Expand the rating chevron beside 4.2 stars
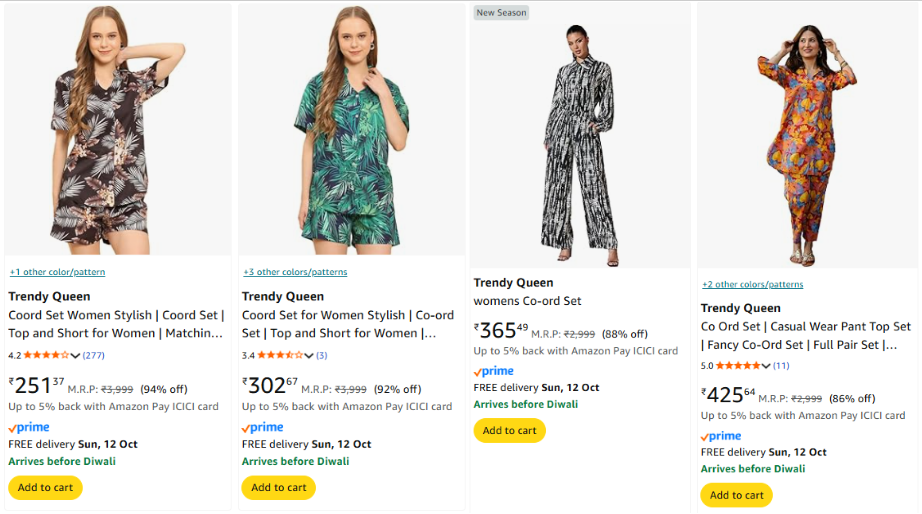Image resolution: width=922 pixels, height=514 pixels. [x=76, y=356]
